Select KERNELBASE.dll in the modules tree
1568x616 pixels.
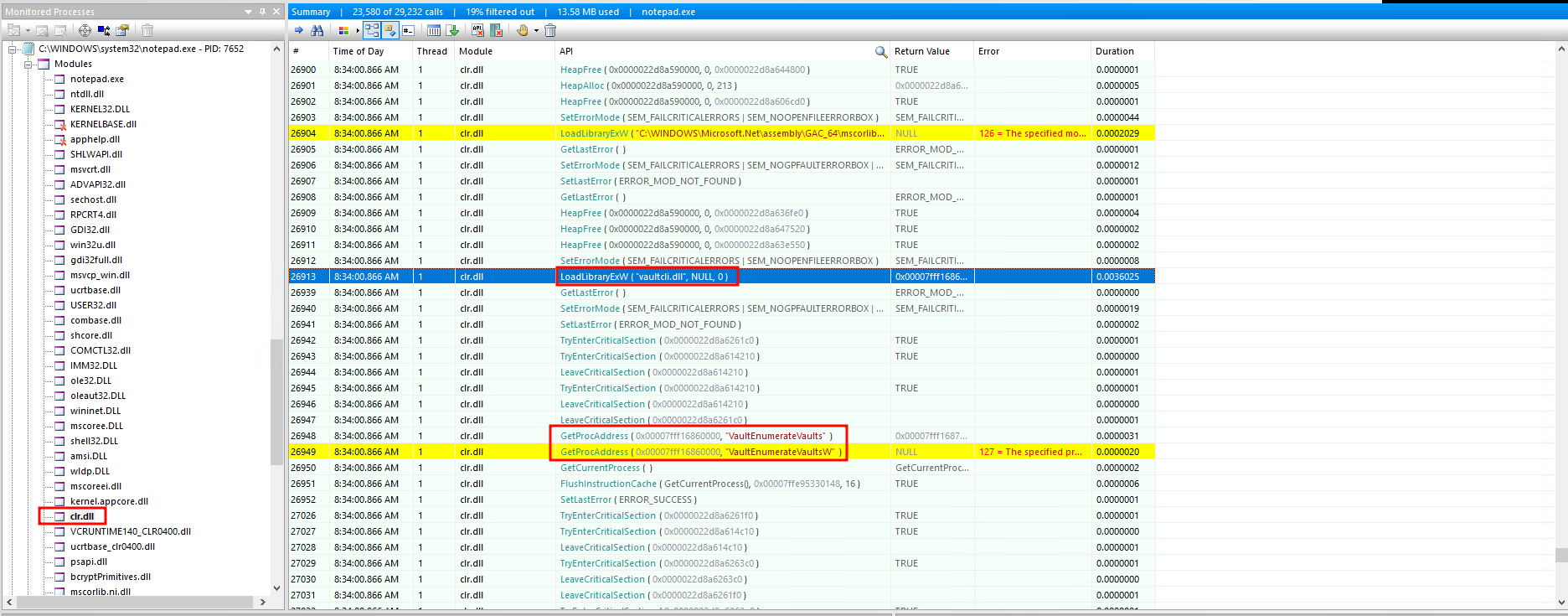coord(103,124)
